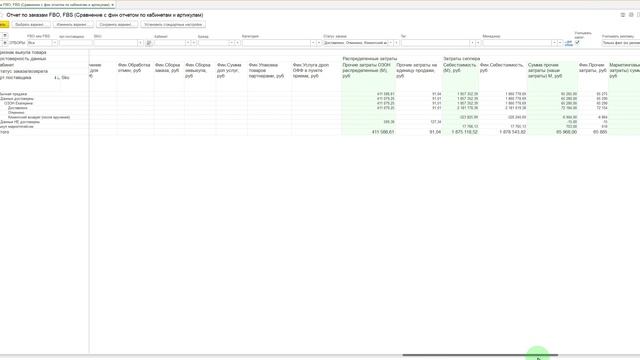Expand the ОТБОРЫ filters toggle
This screenshot has width=640, height=360.
coord(5,42)
